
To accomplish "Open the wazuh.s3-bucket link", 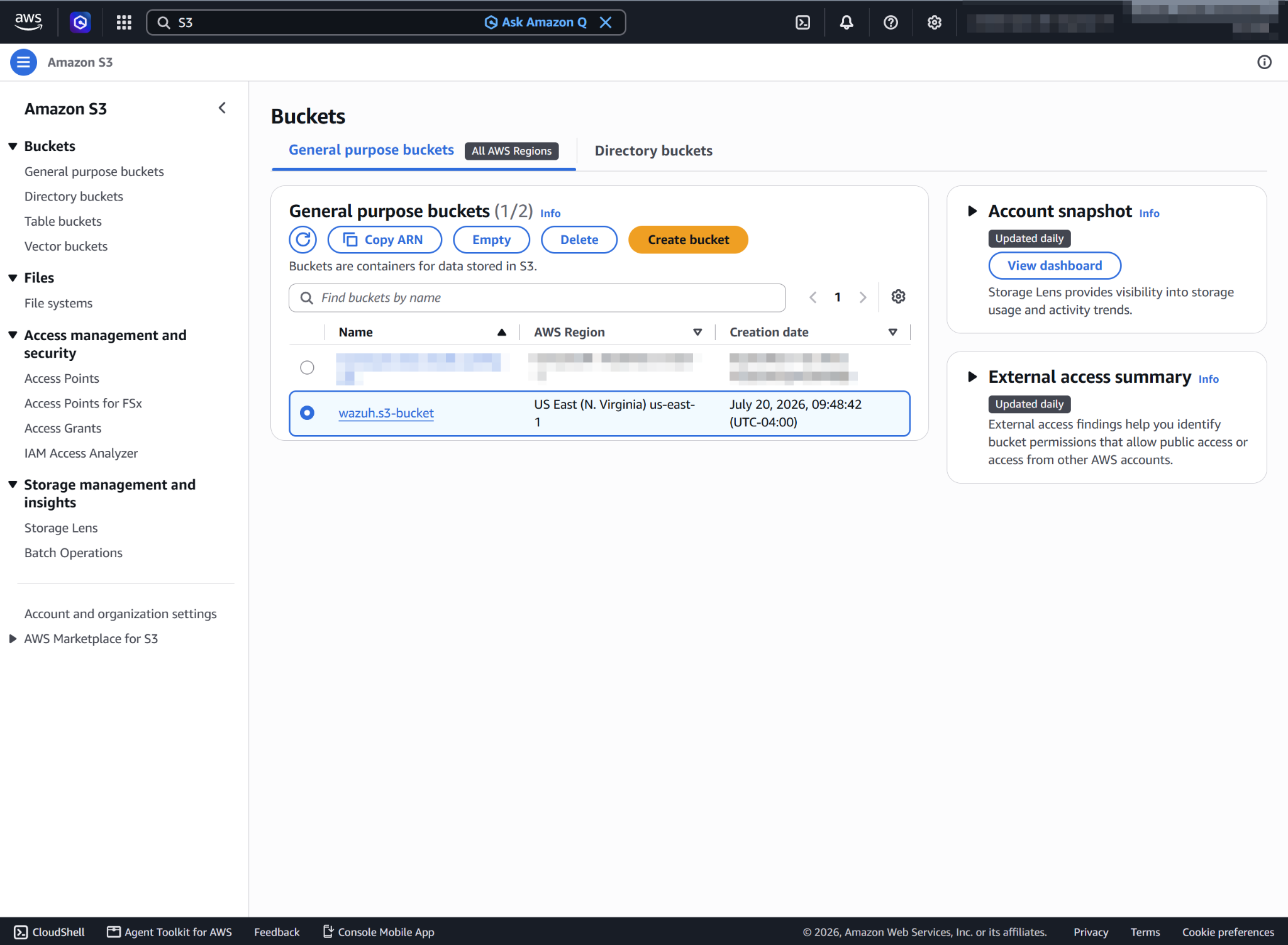I will point(386,413).
